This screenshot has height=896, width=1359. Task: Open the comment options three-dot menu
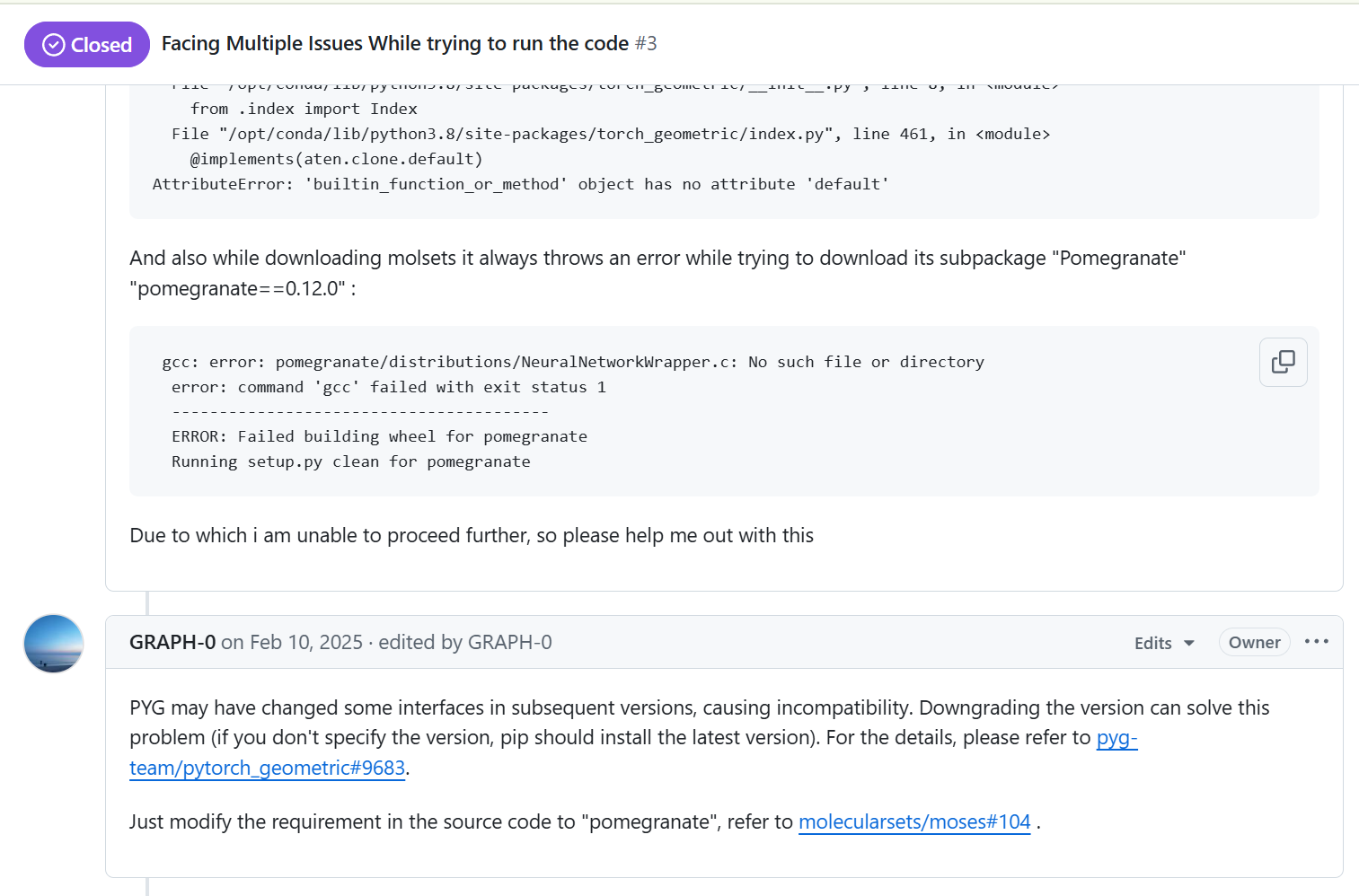[1316, 642]
